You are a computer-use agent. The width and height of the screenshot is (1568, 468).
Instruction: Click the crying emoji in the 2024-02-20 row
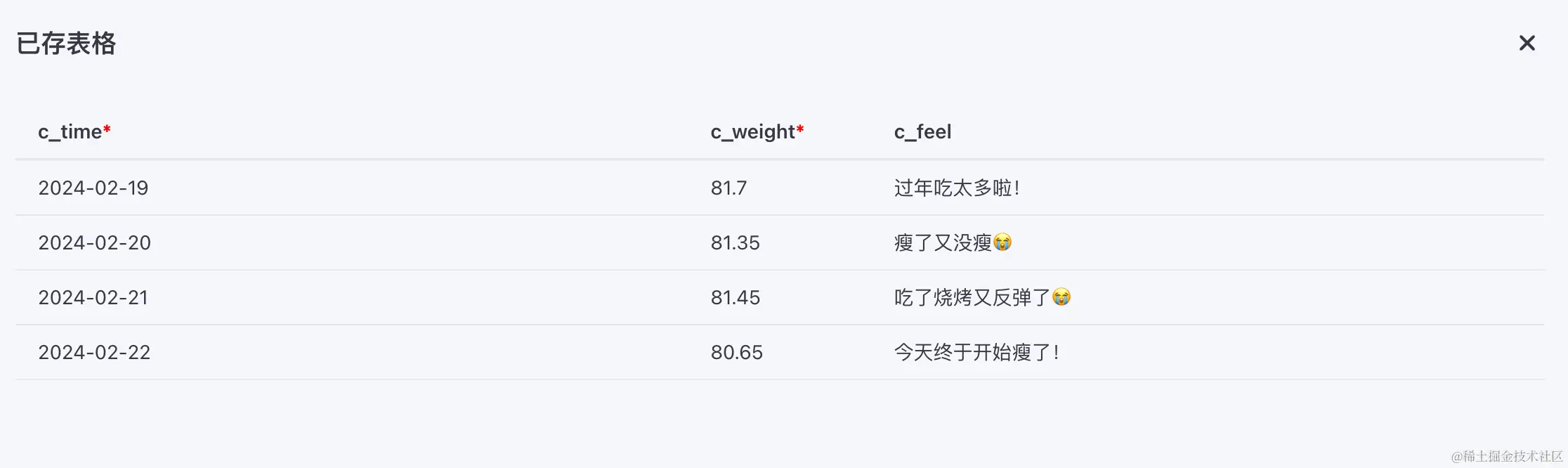click(1002, 242)
